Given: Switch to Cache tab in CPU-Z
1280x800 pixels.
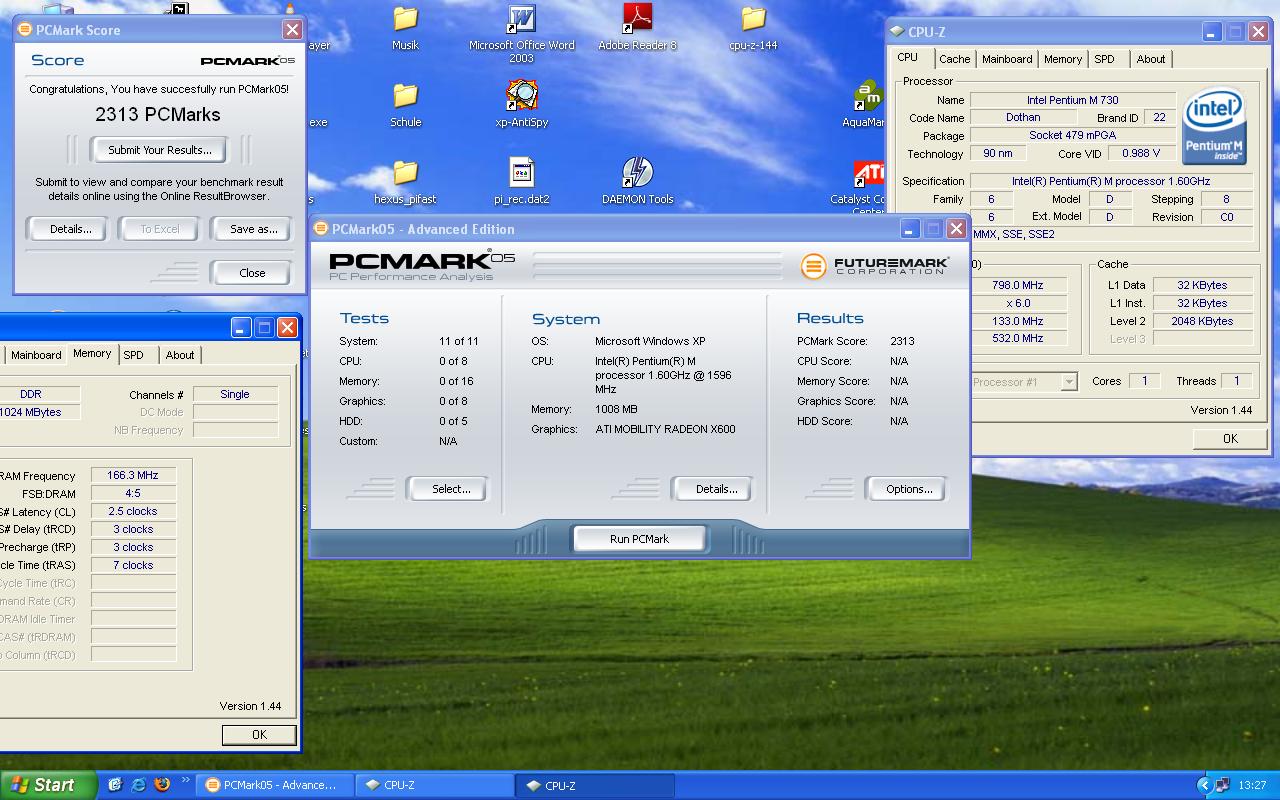Looking at the screenshot, I should 955,59.
